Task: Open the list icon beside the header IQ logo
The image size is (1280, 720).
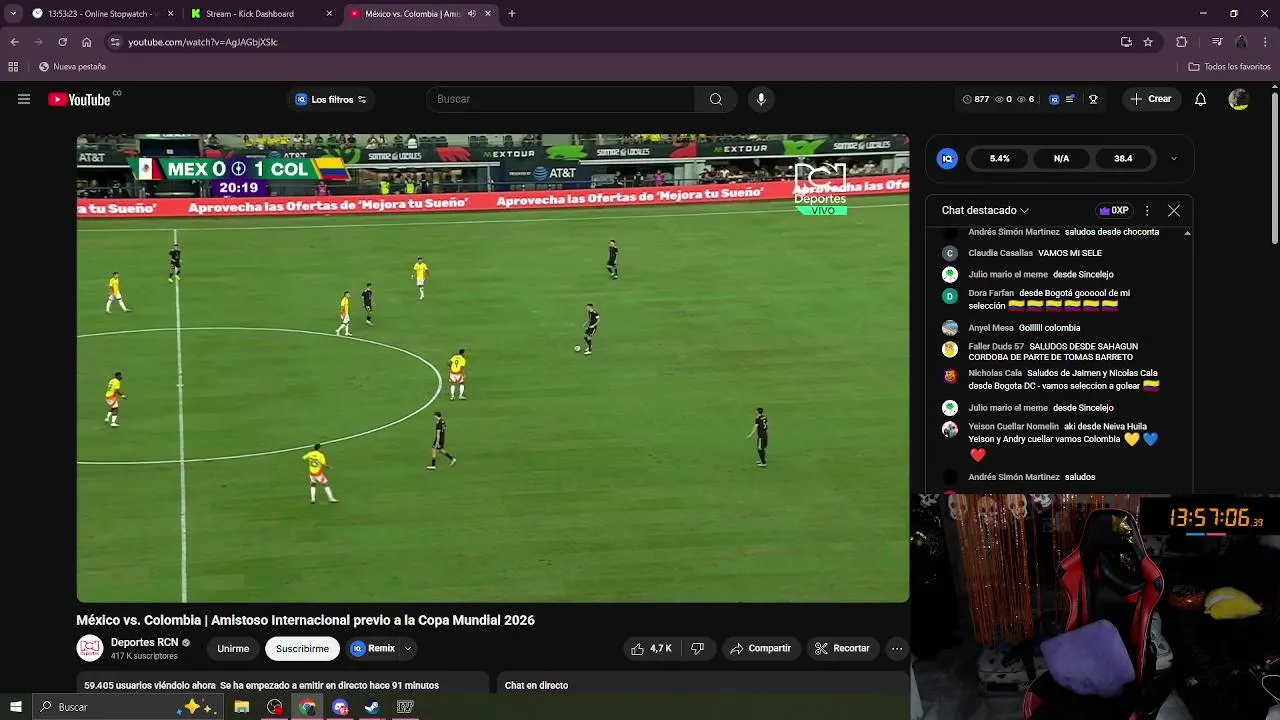Action: [1070, 99]
